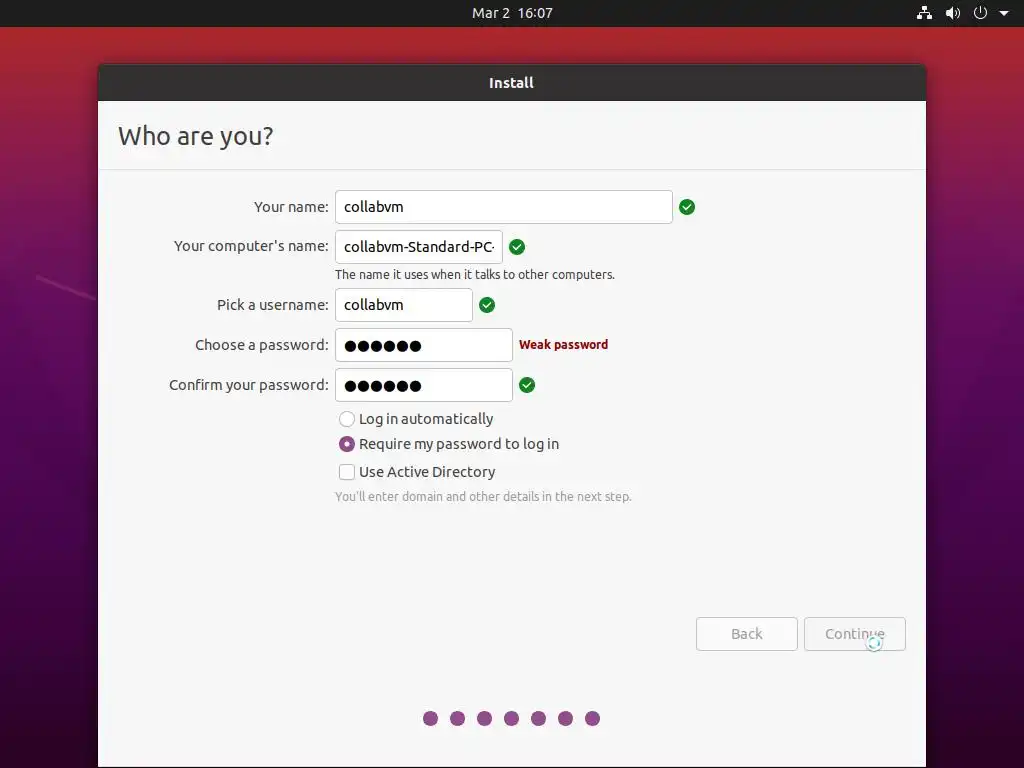This screenshot has height=768, width=1024.
Task: Proceed with the Continue button
Action: click(854, 633)
